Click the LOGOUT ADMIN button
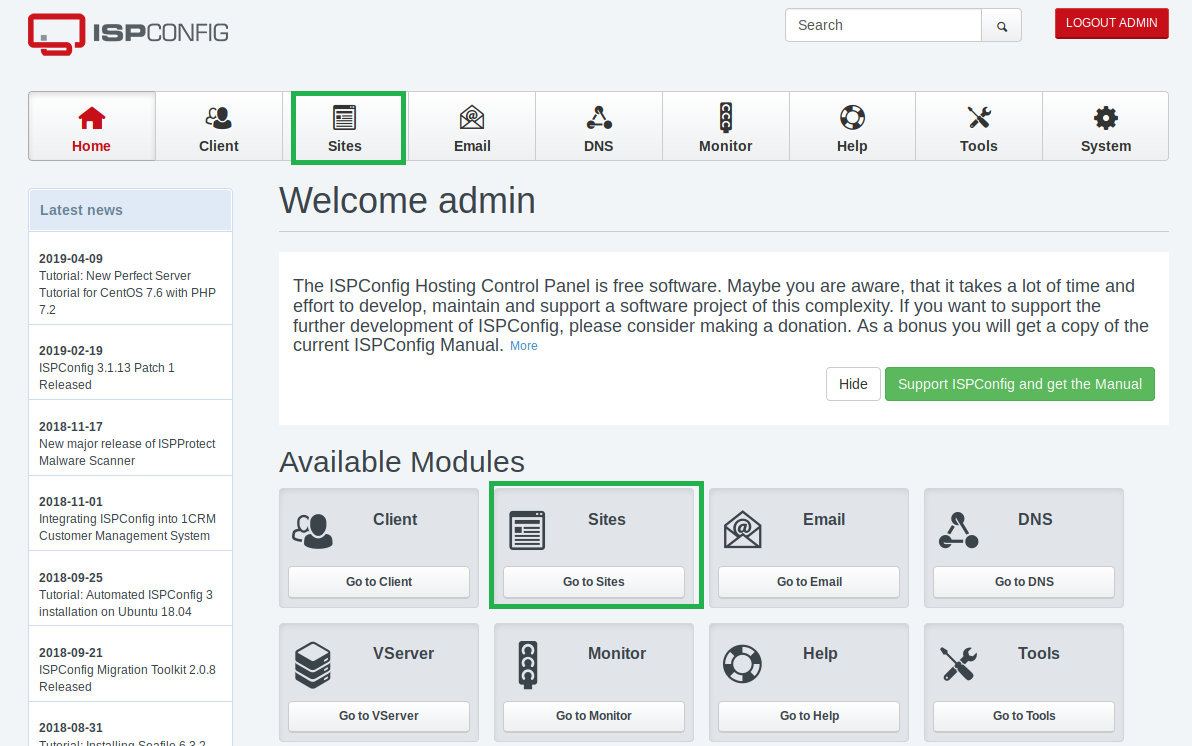1192x746 pixels. click(x=1111, y=23)
